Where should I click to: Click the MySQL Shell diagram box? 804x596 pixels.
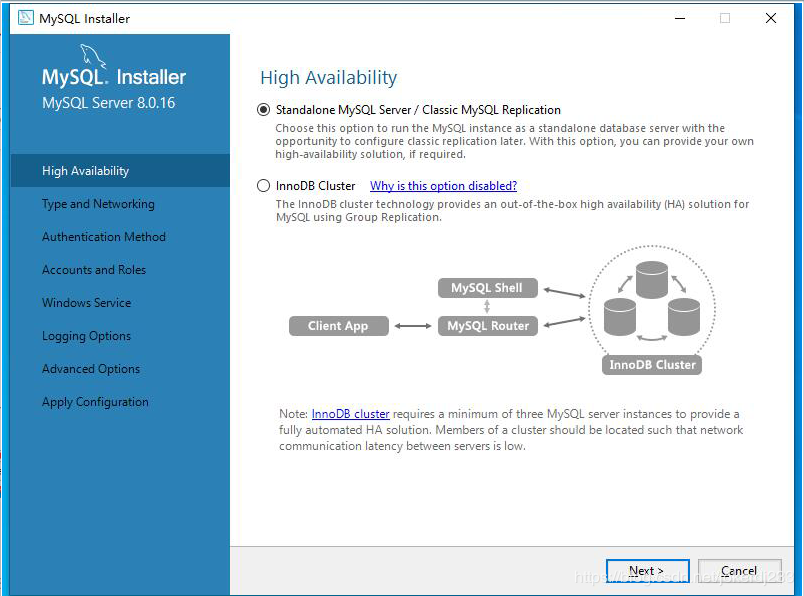[x=488, y=288]
